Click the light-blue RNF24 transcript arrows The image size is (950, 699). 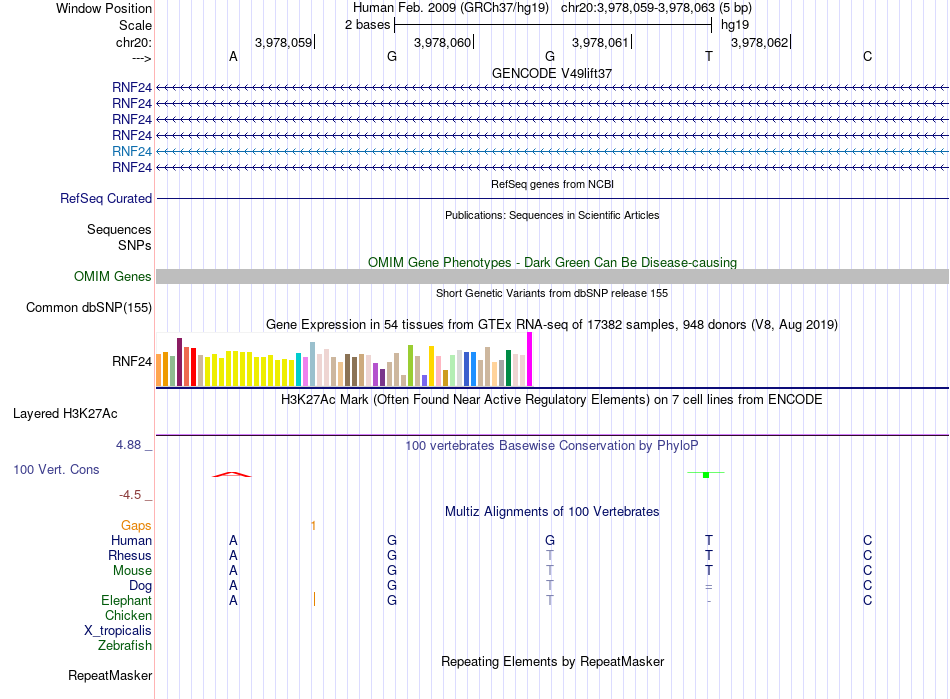tap(552, 151)
